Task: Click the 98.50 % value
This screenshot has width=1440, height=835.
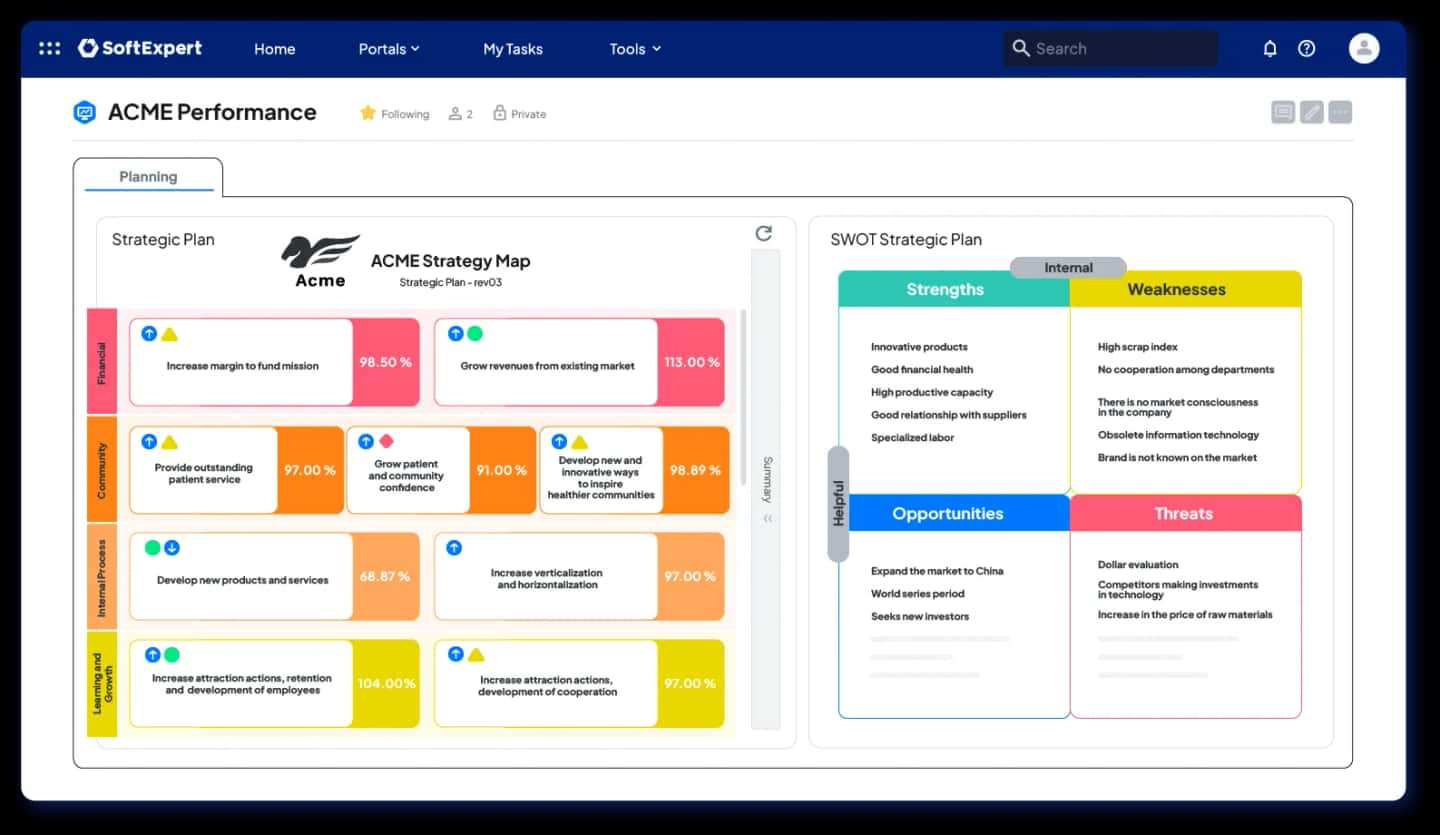Action: pyautogui.click(x=385, y=362)
